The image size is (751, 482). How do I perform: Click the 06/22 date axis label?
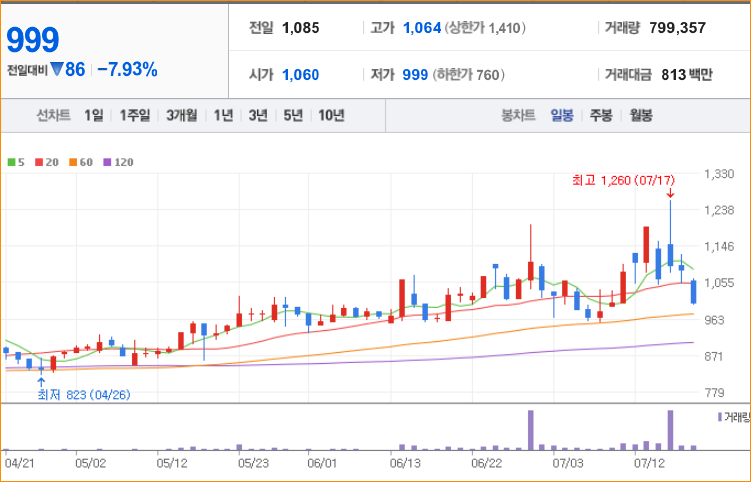tap(486, 463)
